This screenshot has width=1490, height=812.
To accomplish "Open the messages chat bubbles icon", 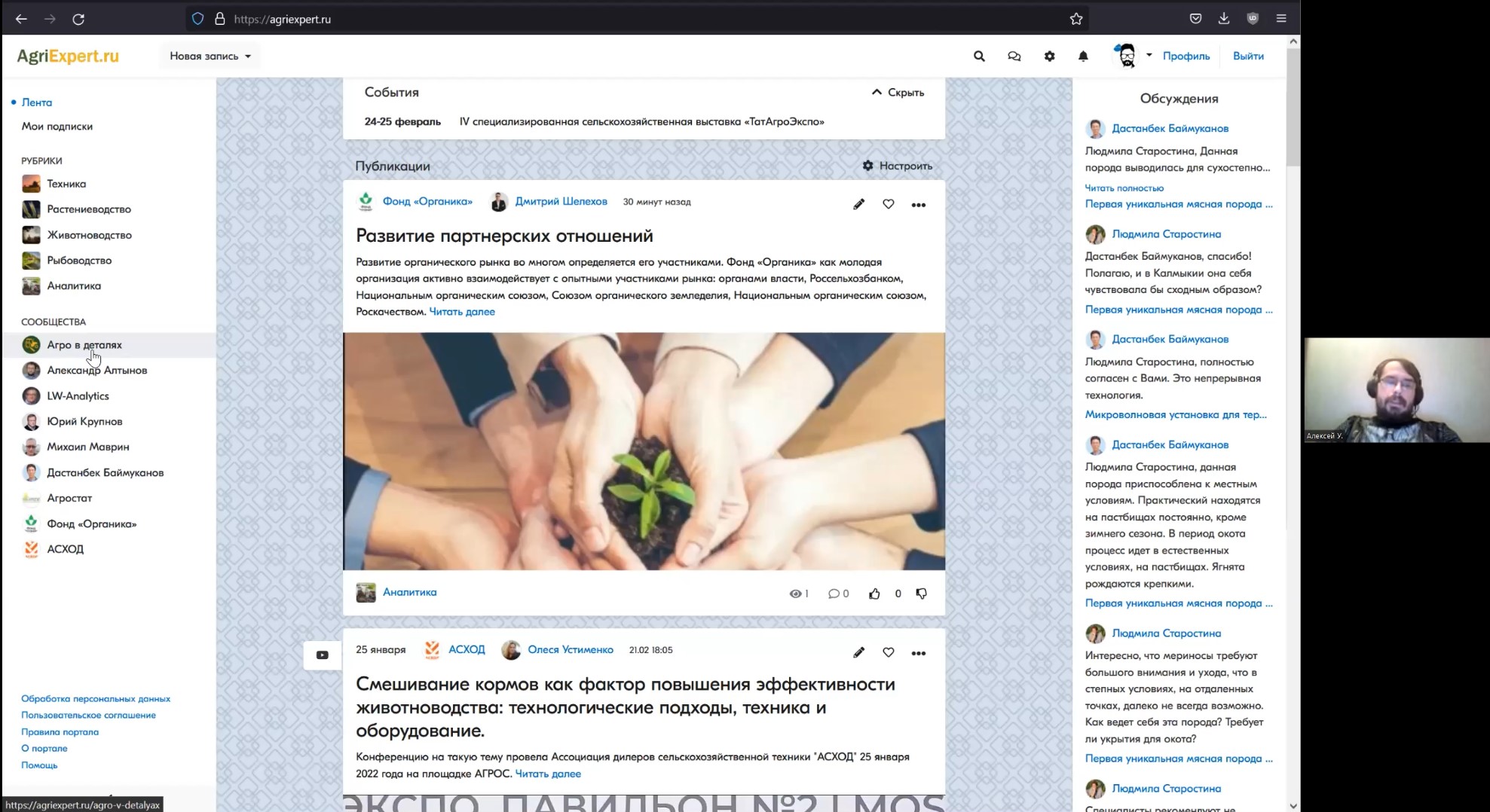I will pyautogui.click(x=1014, y=56).
